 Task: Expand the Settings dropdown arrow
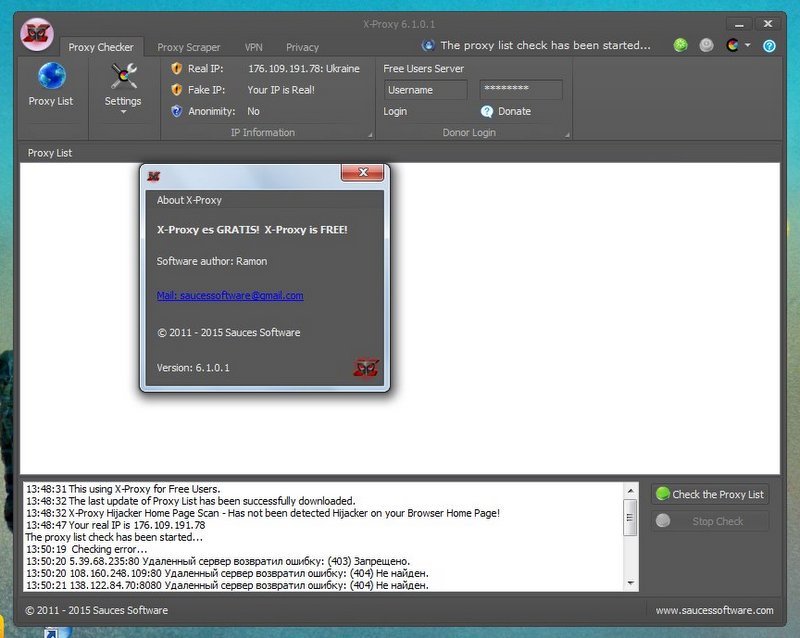[x=123, y=112]
